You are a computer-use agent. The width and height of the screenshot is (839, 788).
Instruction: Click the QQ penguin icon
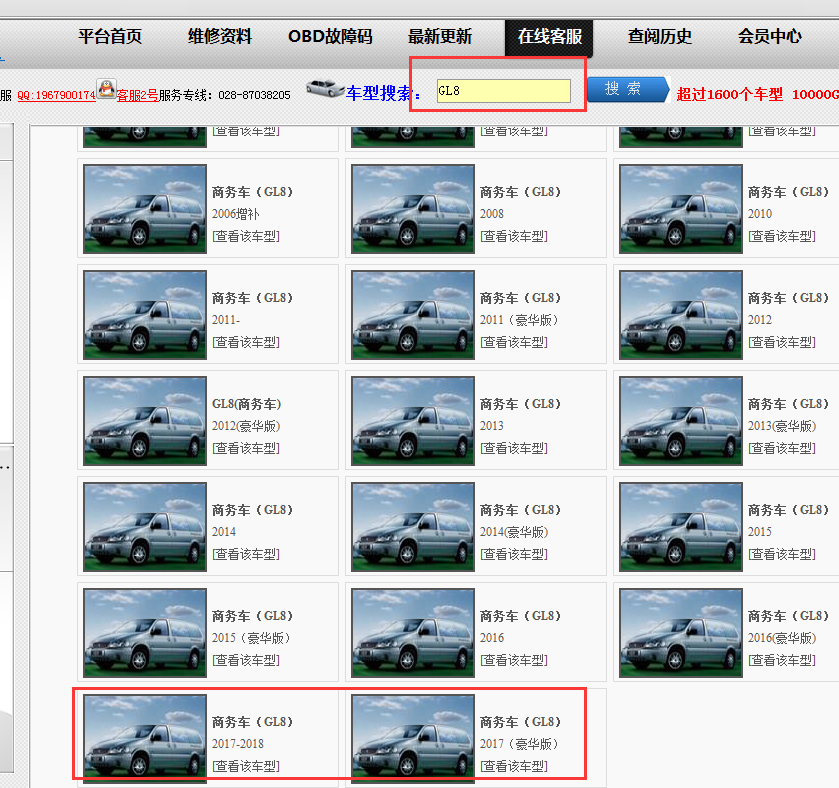[x=106, y=88]
